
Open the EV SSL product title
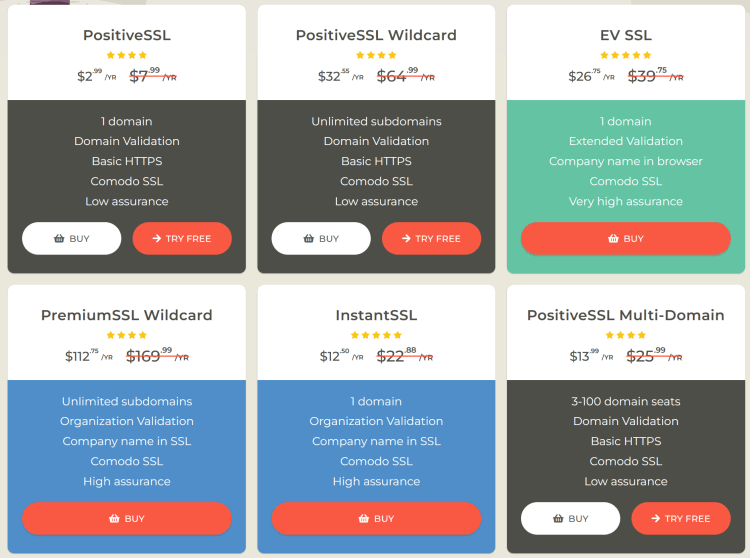[x=626, y=35]
